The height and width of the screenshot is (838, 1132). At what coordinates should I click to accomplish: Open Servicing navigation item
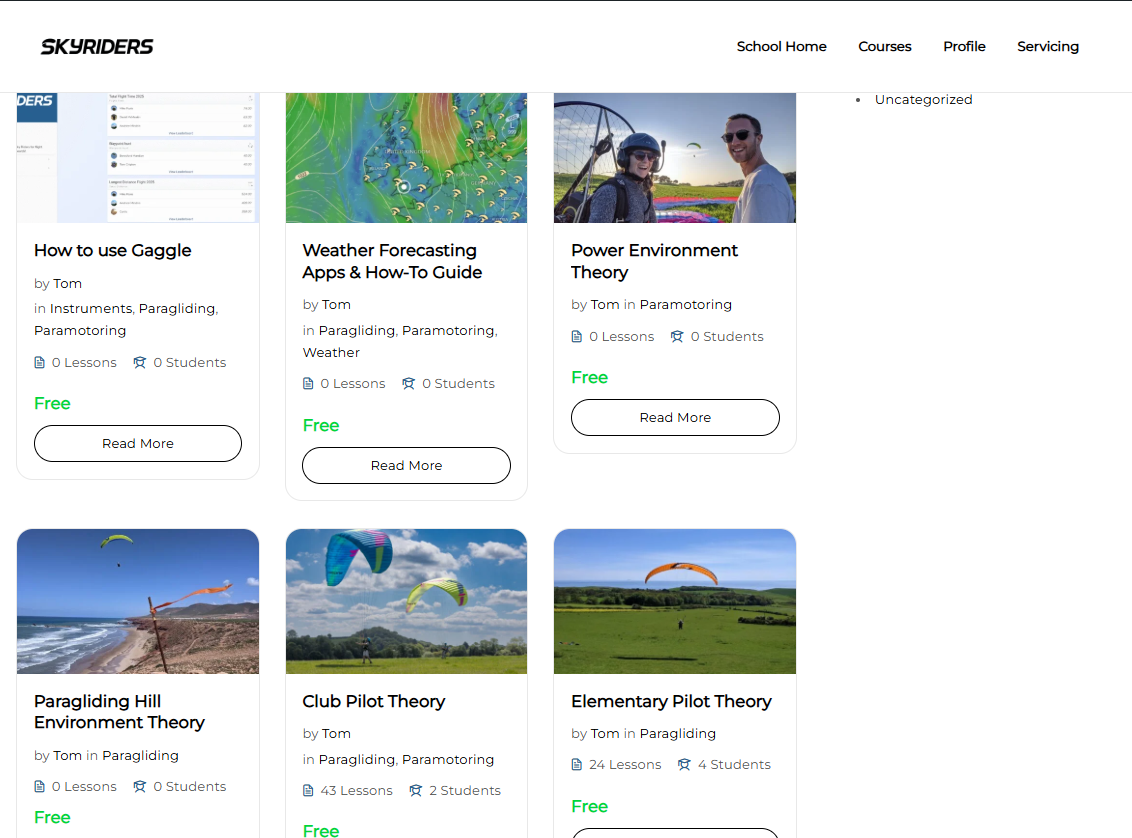tap(1048, 46)
